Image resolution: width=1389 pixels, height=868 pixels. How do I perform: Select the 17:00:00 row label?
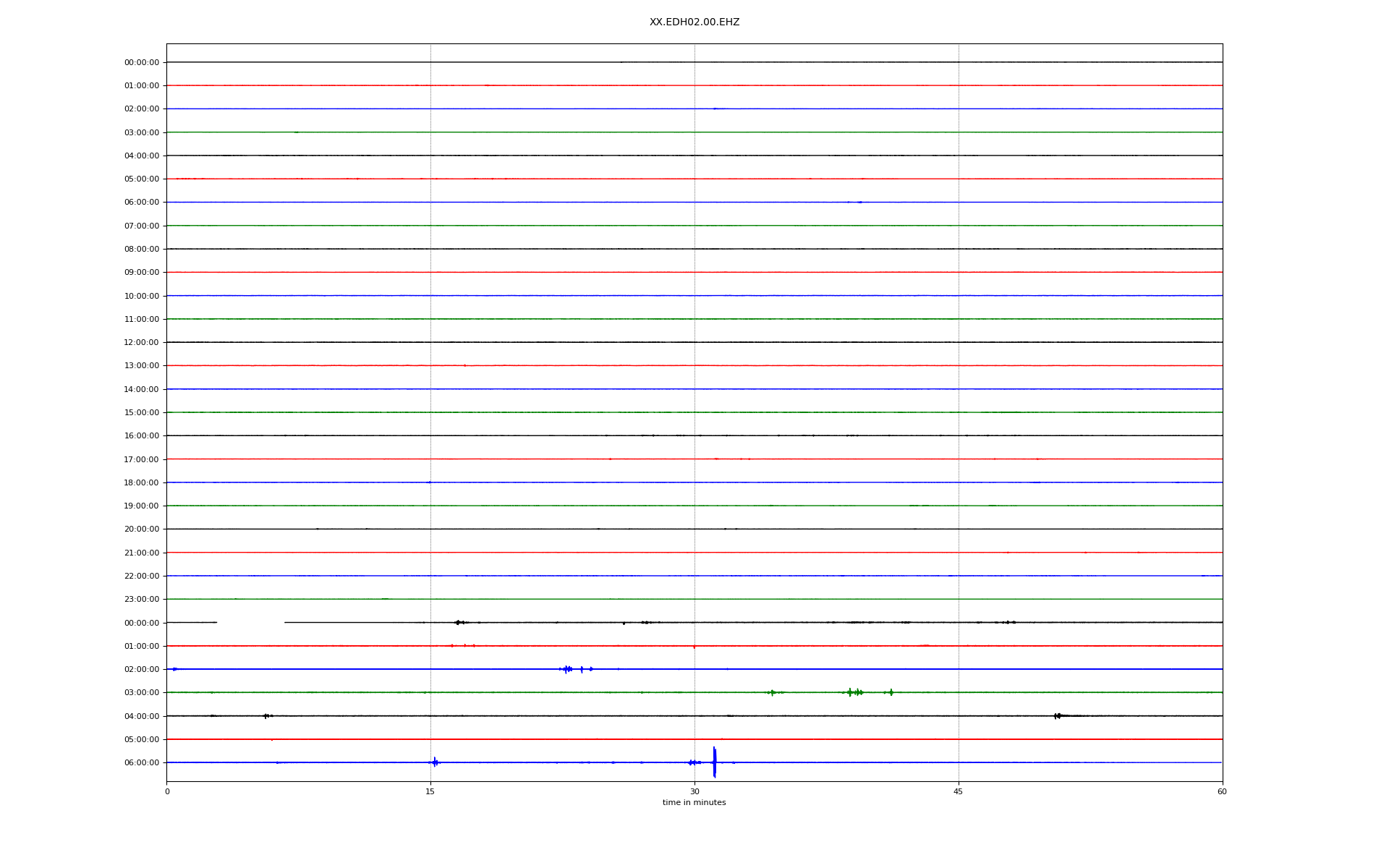[x=141, y=459]
